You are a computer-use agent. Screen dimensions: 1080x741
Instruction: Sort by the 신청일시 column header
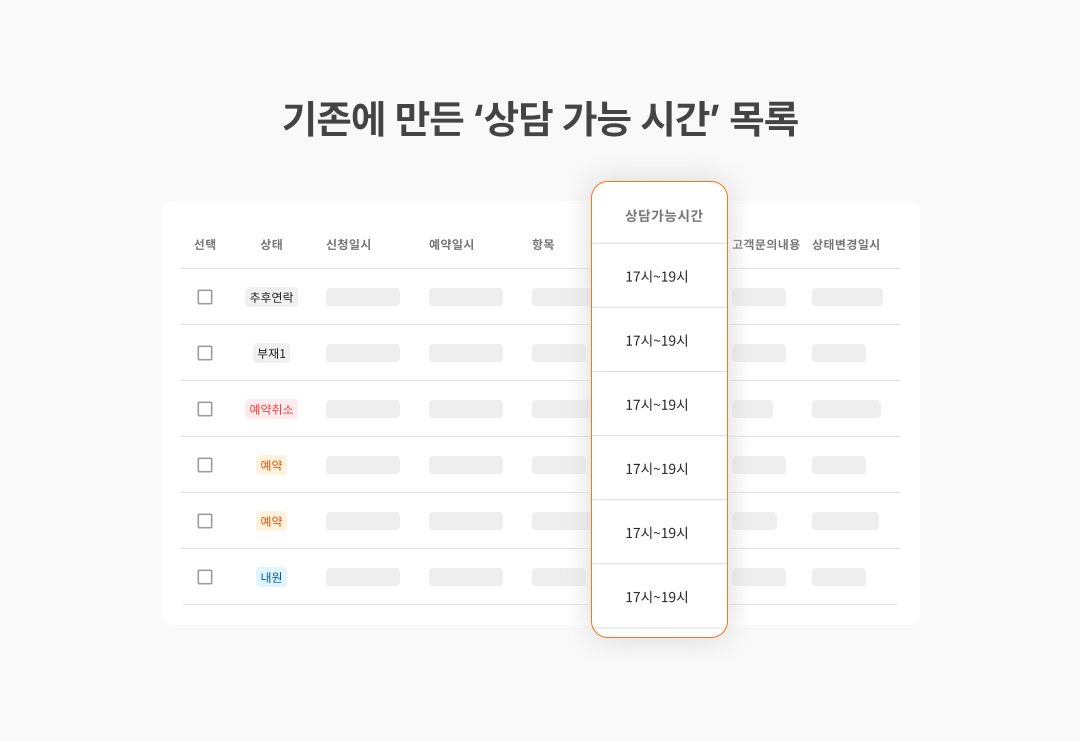pos(349,244)
